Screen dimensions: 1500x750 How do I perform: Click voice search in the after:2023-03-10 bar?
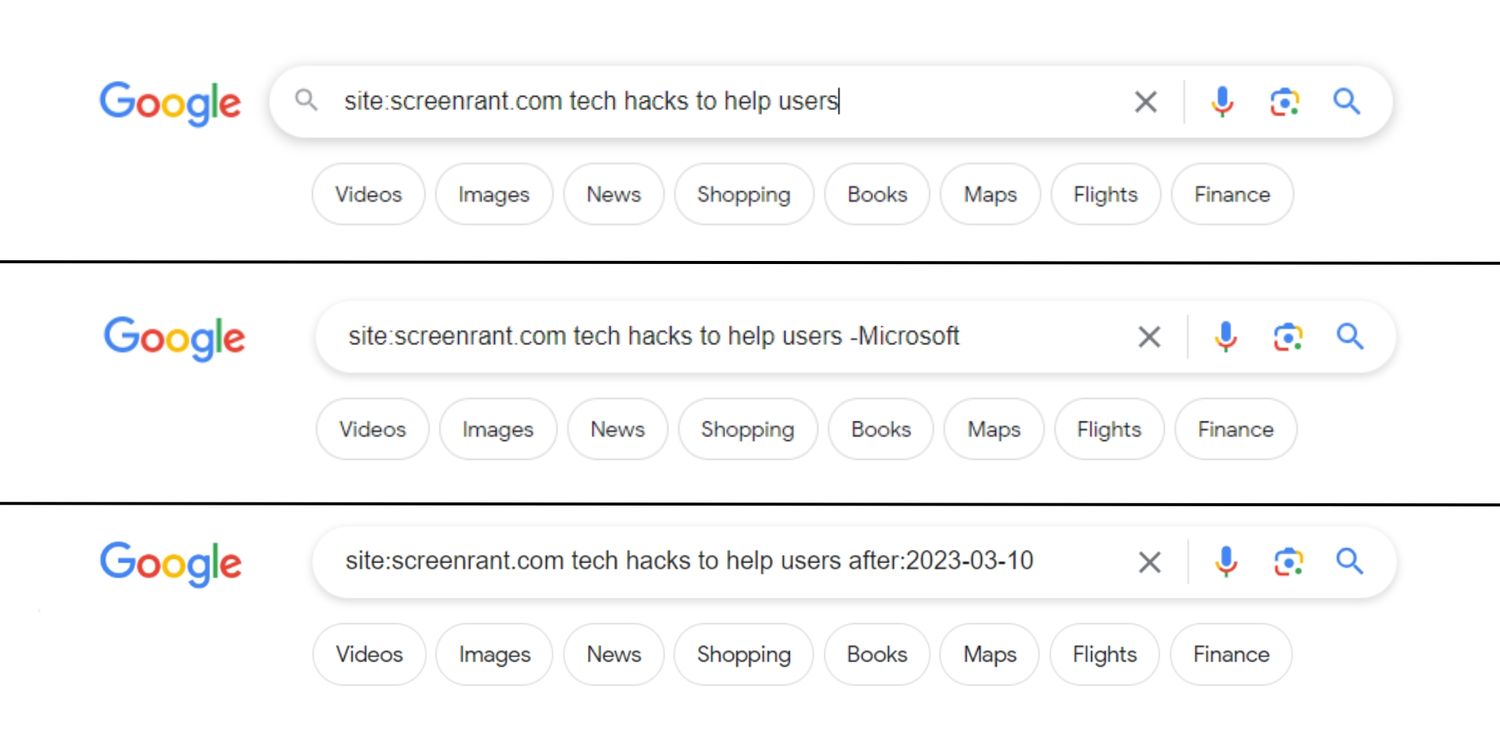tap(1225, 562)
